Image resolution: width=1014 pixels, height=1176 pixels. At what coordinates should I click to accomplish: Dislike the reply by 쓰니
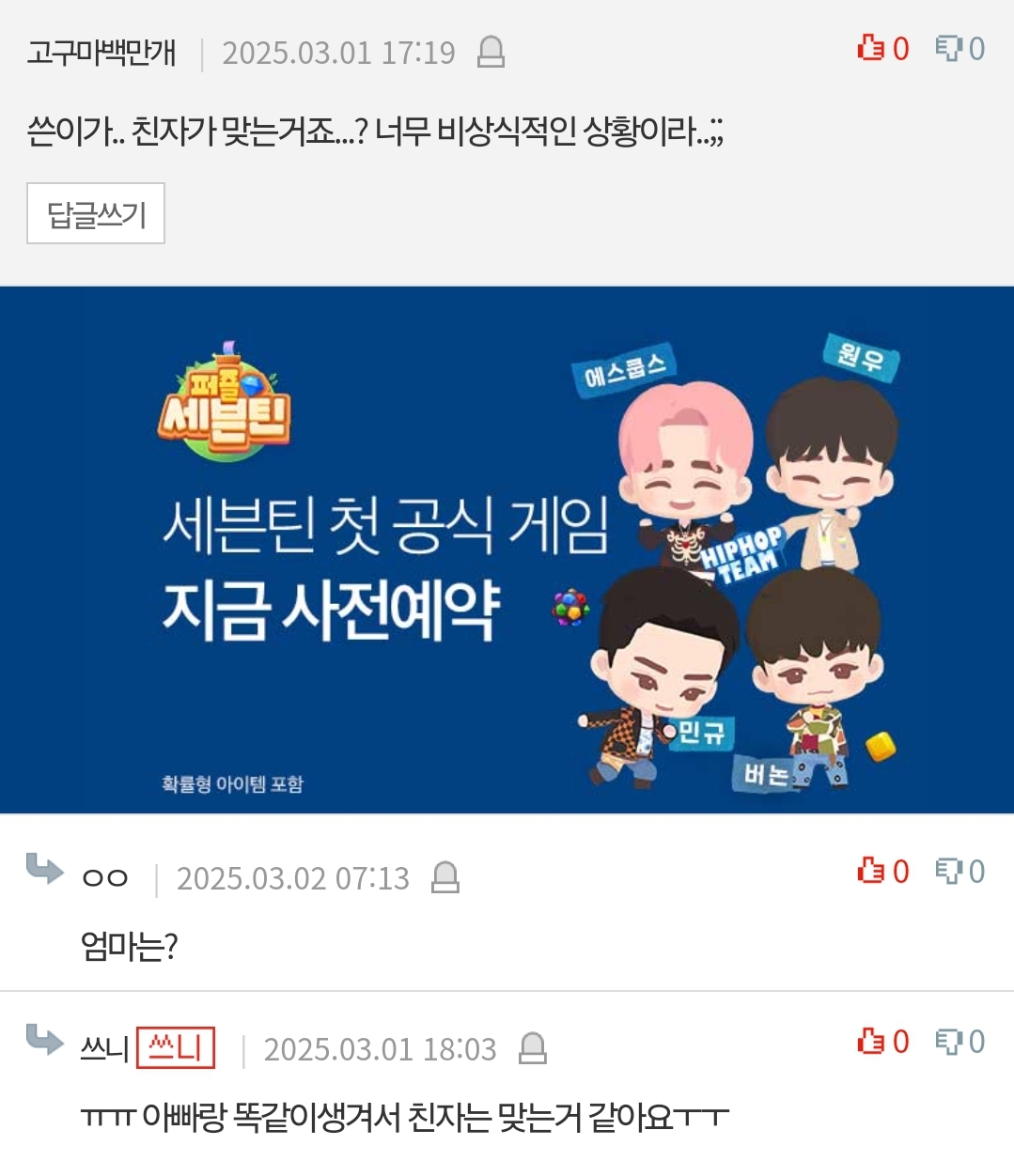click(959, 1041)
